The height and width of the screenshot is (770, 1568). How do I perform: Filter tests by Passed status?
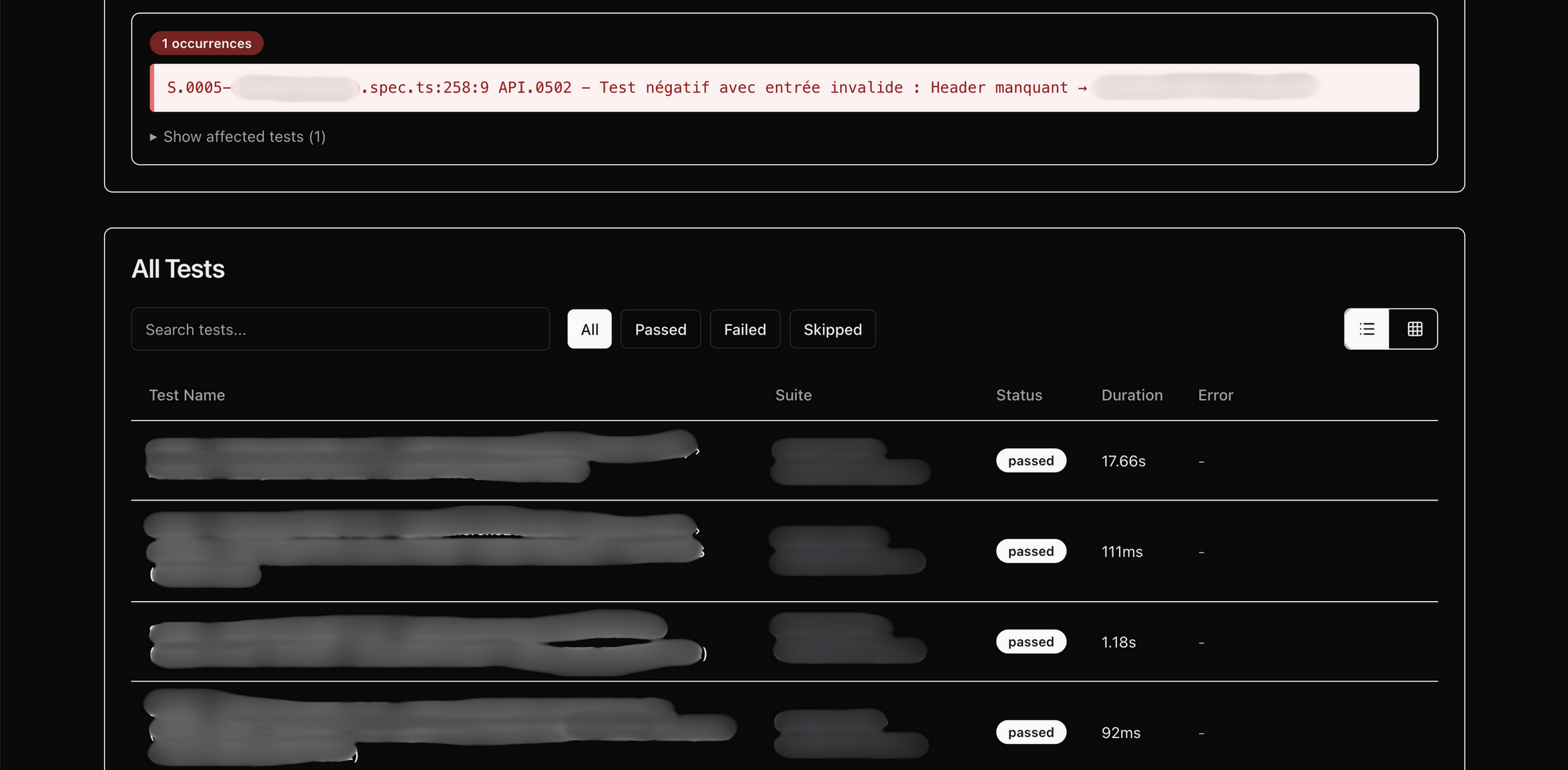point(660,329)
